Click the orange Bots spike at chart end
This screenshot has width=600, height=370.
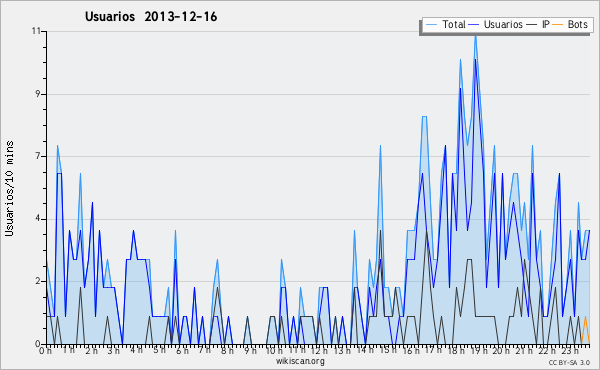tap(585, 317)
